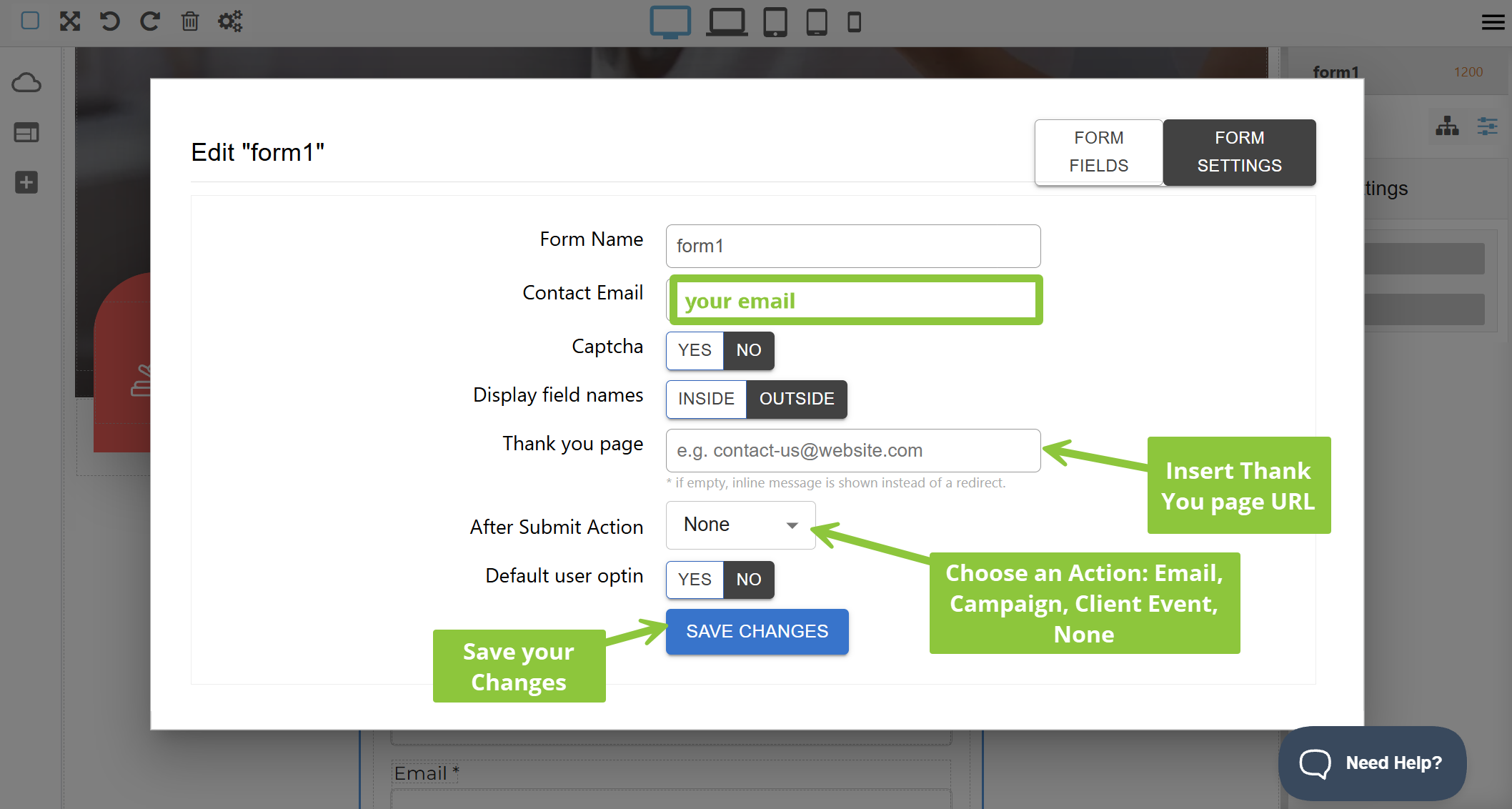Click the cloud icon in sidebar

click(x=26, y=83)
